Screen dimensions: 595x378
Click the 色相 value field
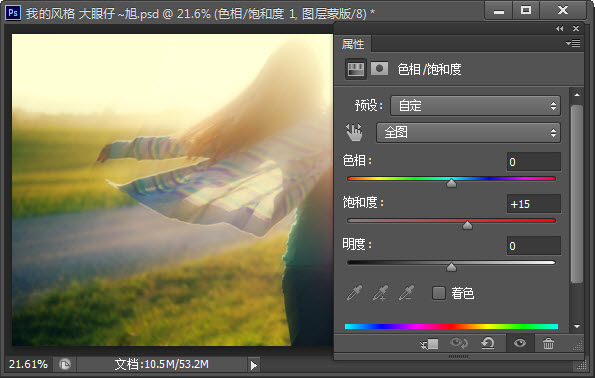click(534, 162)
